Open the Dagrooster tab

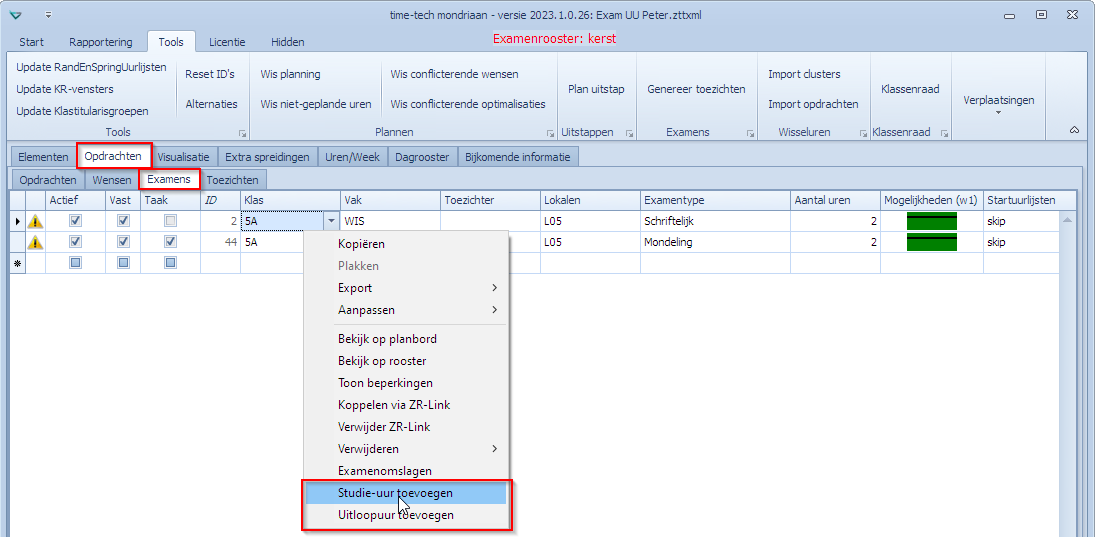click(422, 157)
